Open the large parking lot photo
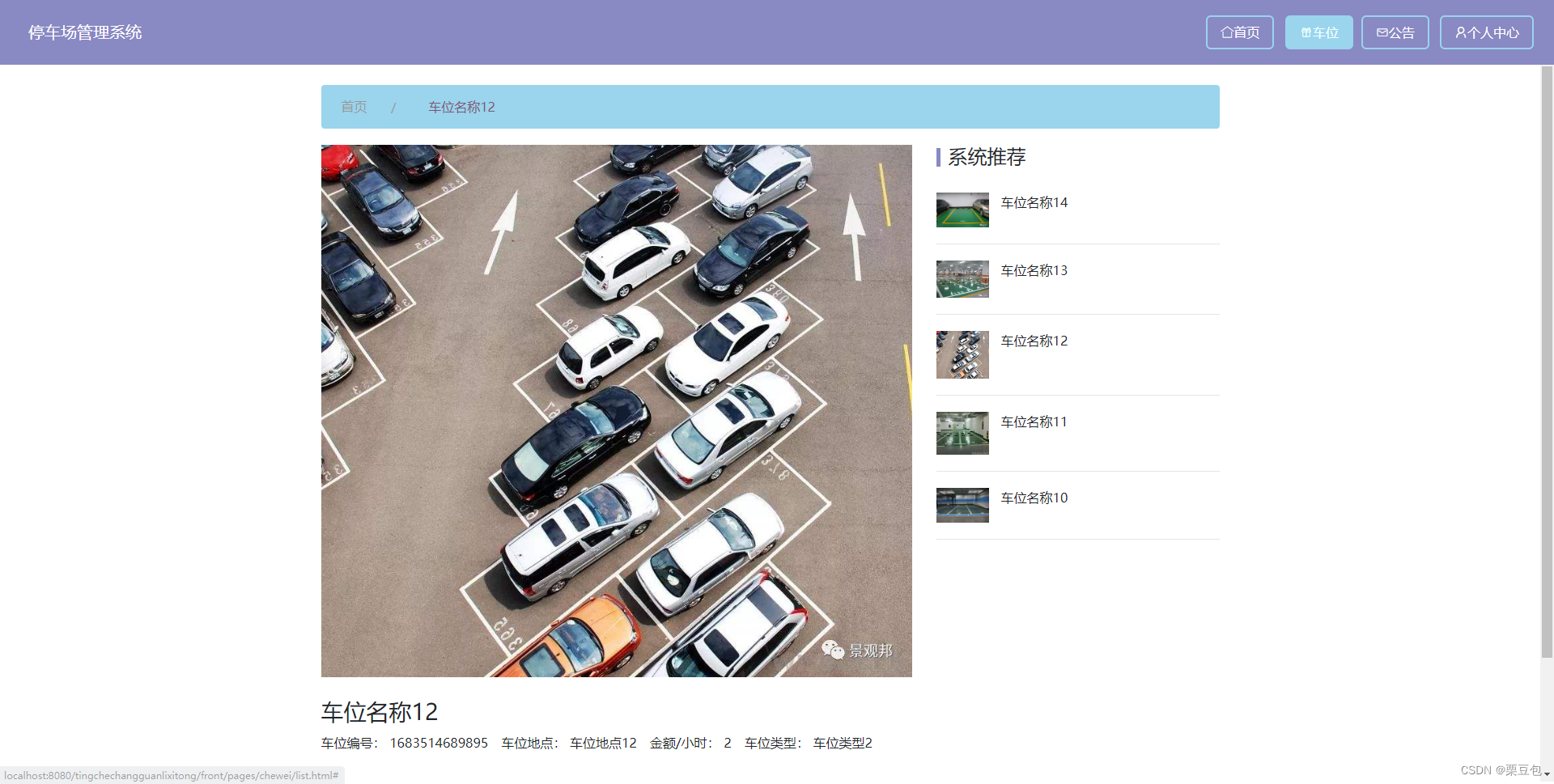Screen dimensions: 1554x784 click(616, 411)
